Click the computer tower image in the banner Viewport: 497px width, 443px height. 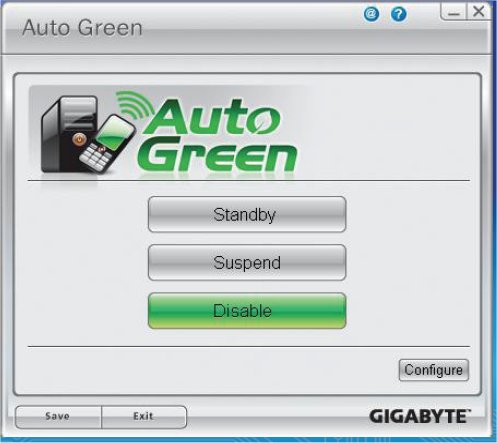67,134
